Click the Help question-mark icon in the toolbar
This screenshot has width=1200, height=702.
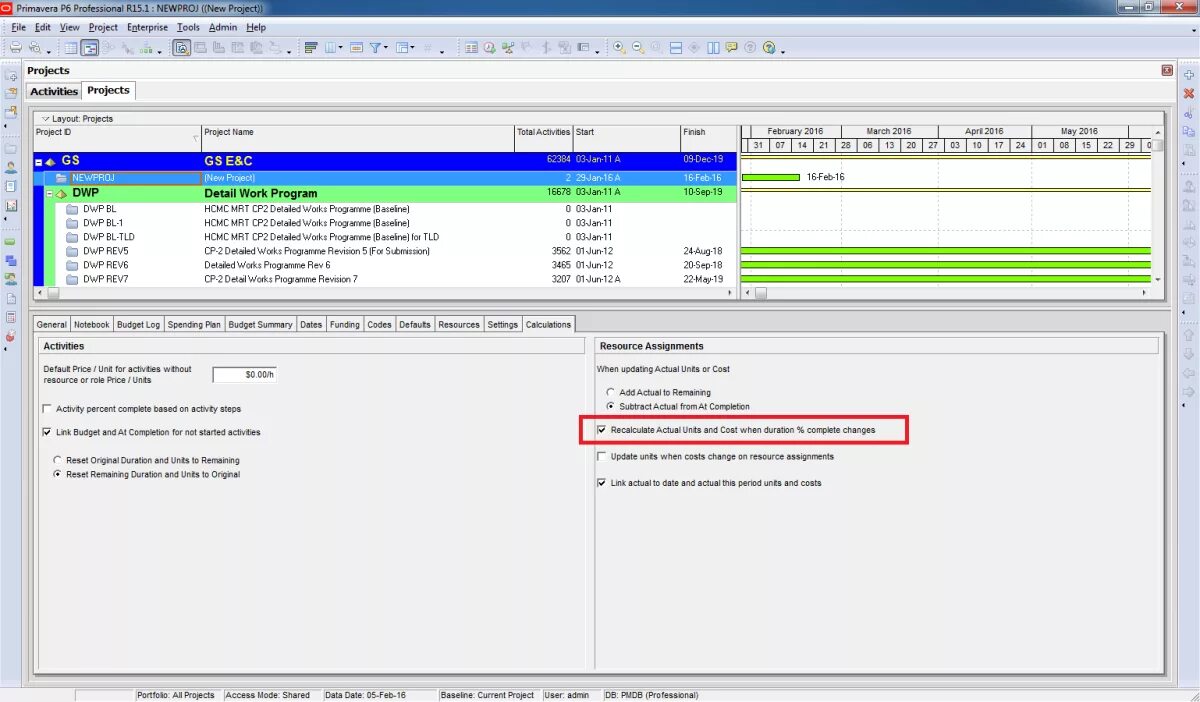[768, 47]
